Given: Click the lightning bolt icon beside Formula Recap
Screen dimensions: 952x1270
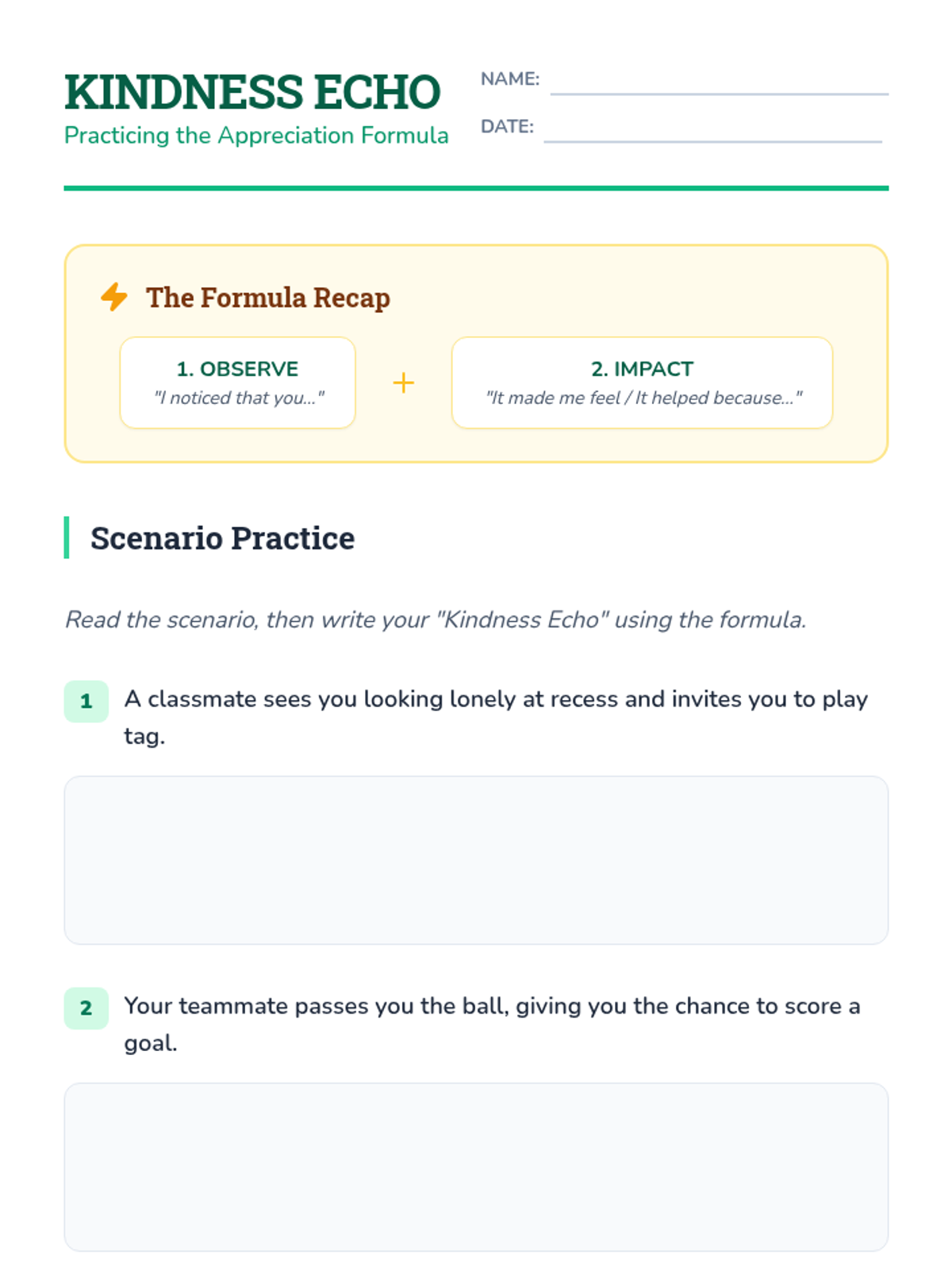Looking at the screenshot, I should point(114,297).
